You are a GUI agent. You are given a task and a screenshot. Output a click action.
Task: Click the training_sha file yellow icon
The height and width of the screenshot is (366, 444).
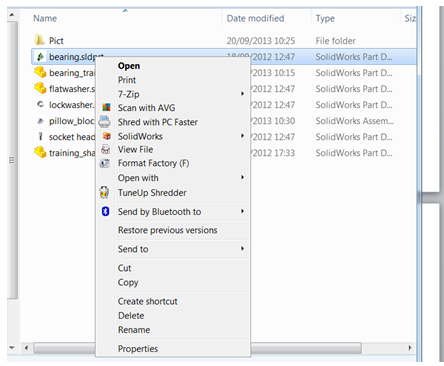40,152
